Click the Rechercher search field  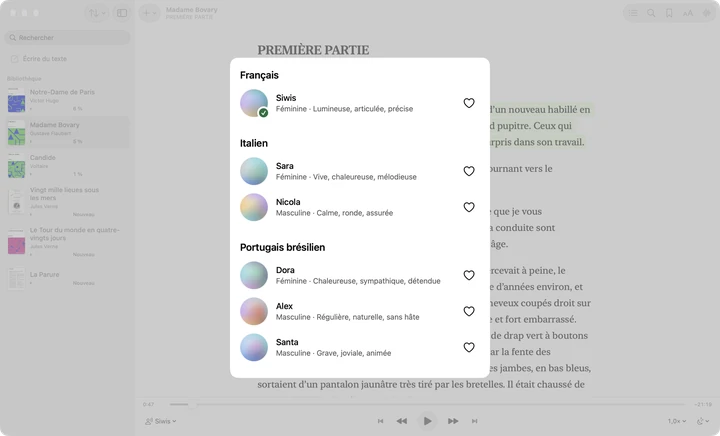[68, 38]
